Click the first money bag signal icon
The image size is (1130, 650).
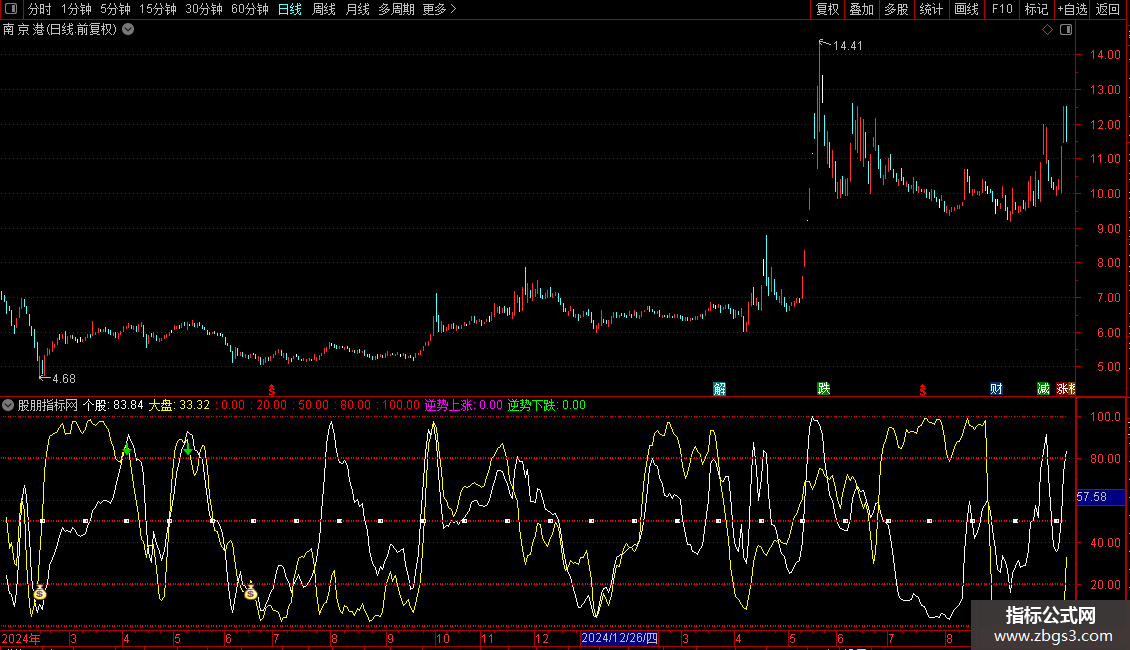[x=40, y=592]
